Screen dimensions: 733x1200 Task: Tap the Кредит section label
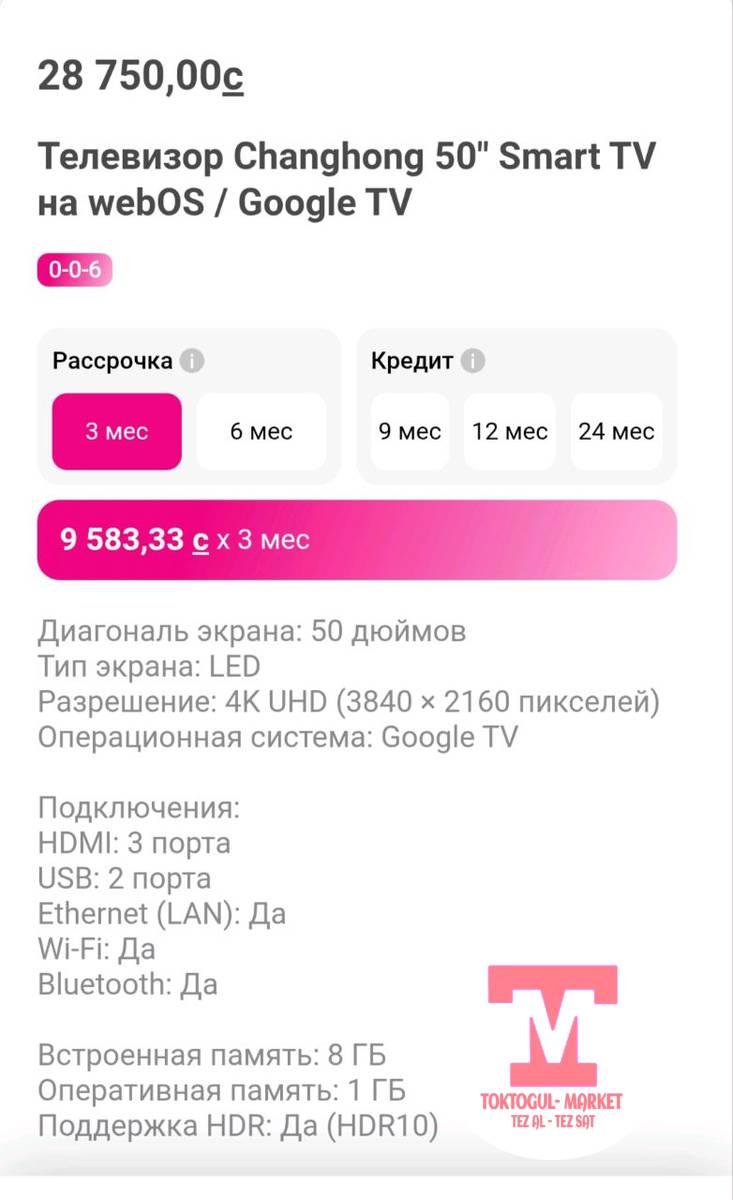[x=412, y=361]
